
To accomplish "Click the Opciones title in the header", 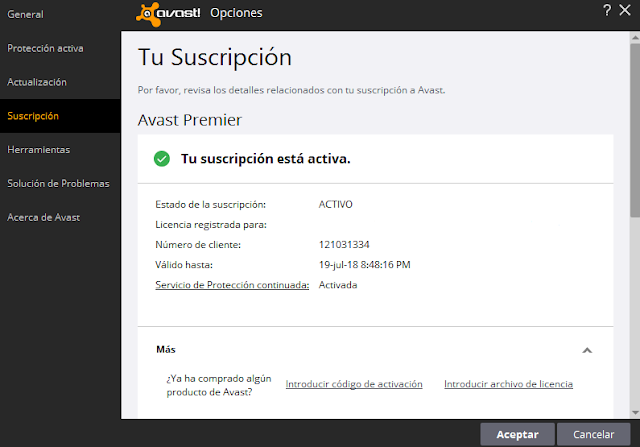I will coord(236,13).
